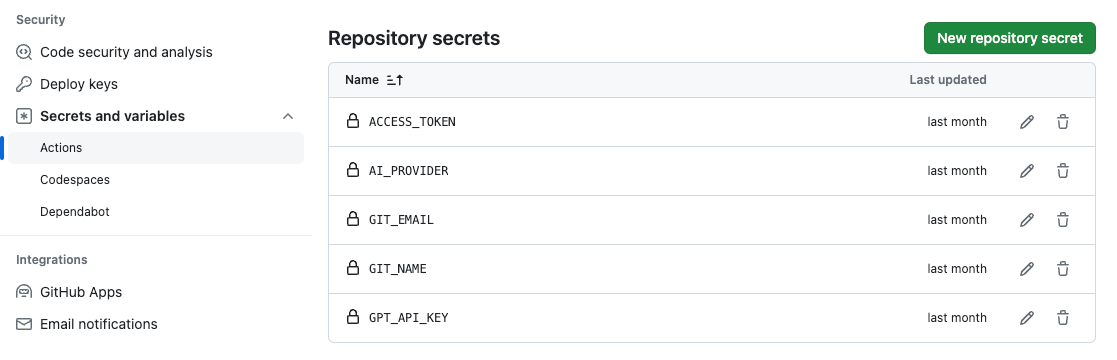Edit the GIT_EMAIL secret pencil icon

pyautogui.click(x=1027, y=220)
